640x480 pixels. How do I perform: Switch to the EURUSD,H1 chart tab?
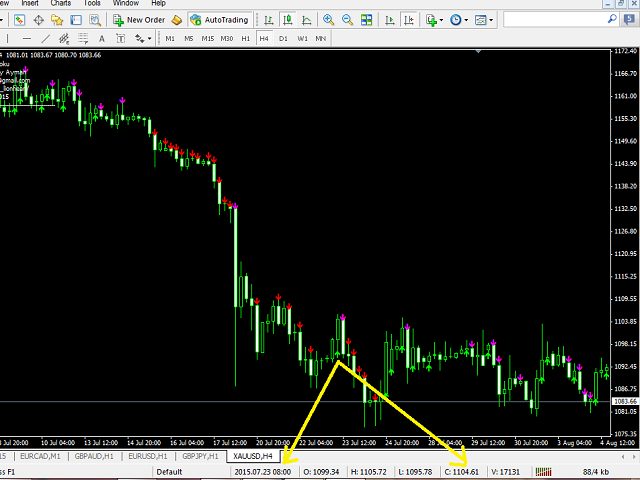pyautogui.click(x=148, y=456)
